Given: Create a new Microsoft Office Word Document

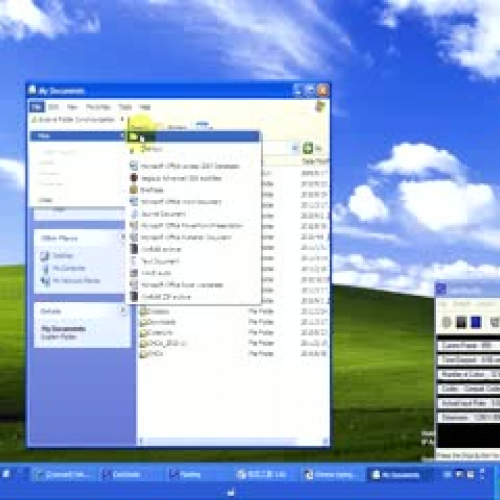Looking at the screenshot, I should (193, 202).
